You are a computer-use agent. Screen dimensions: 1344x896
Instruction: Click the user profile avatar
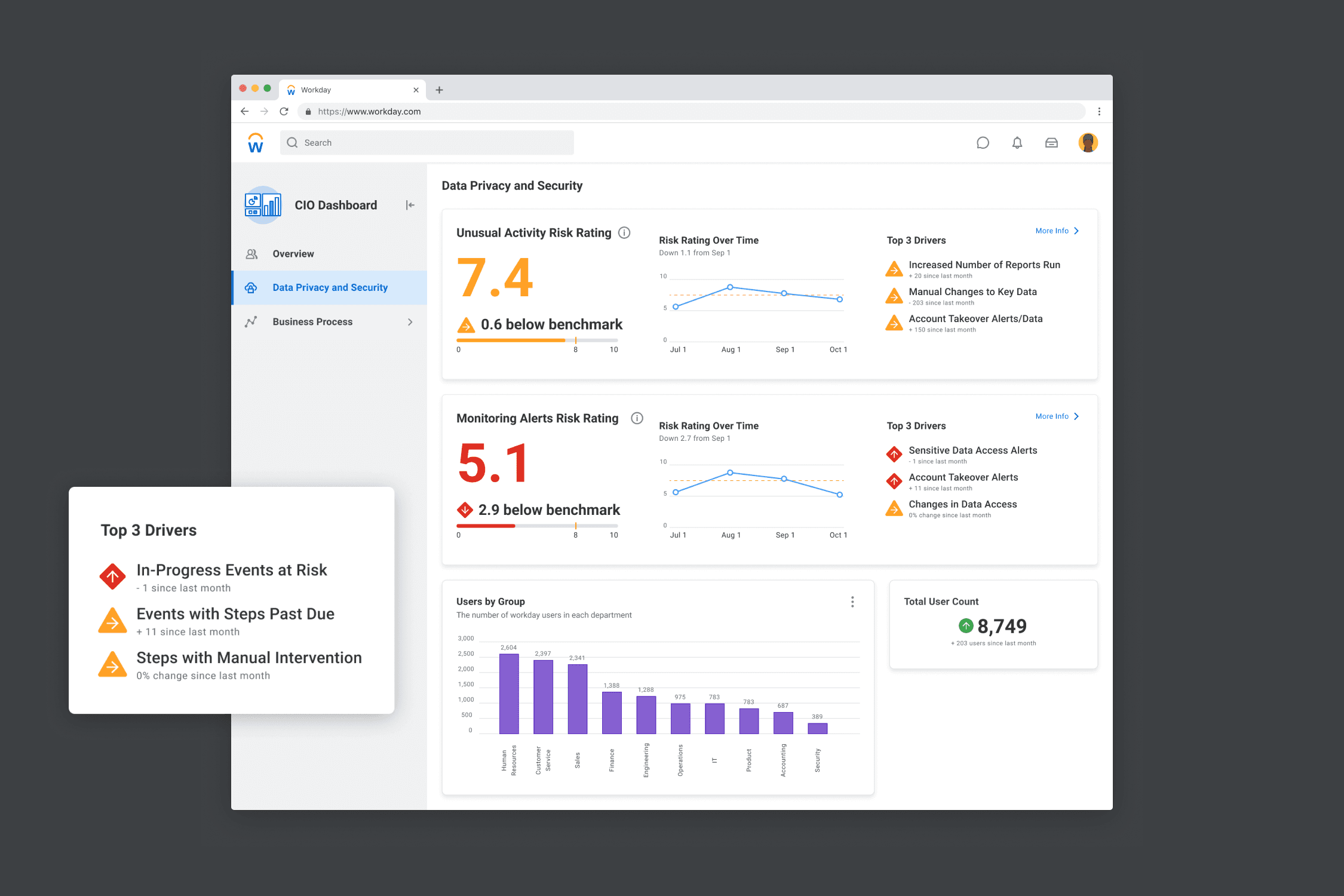(x=1088, y=143)
